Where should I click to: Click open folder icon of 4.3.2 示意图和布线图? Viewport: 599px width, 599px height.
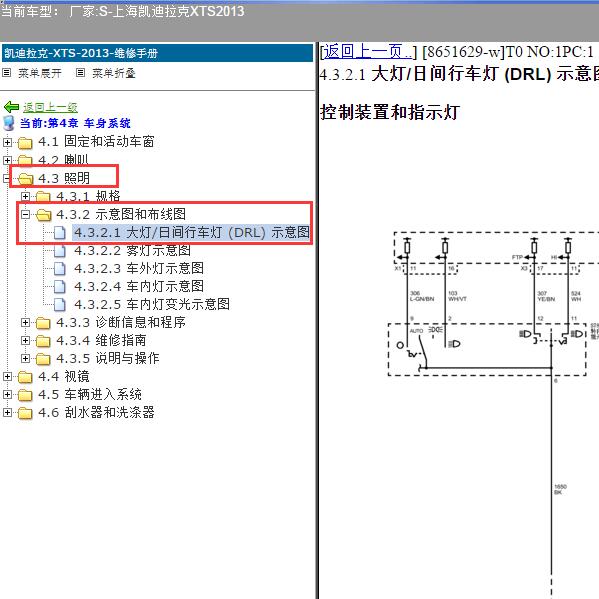click(43, 215)
